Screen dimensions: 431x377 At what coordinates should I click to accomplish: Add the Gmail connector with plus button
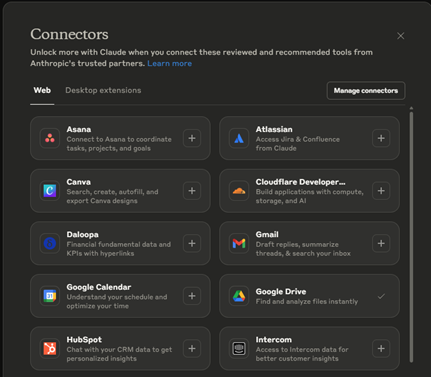pos(381,243)
